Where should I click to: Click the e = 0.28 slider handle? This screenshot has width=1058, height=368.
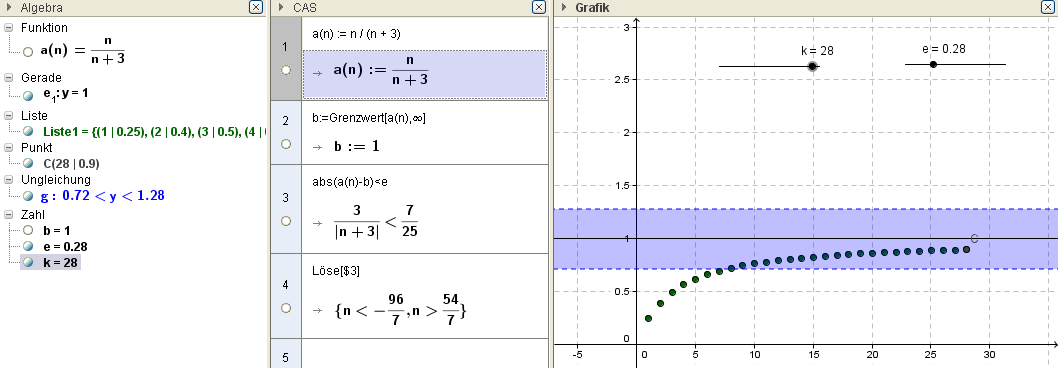[x=933, y=64]
